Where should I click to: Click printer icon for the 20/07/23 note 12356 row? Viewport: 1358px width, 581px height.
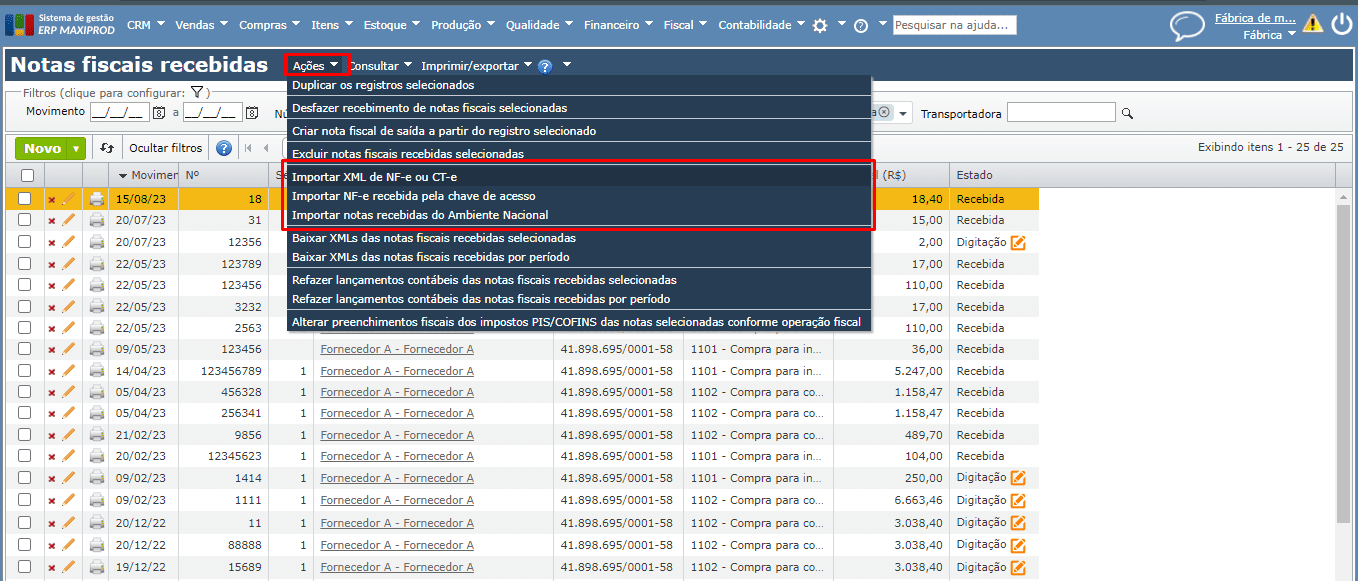97,242
